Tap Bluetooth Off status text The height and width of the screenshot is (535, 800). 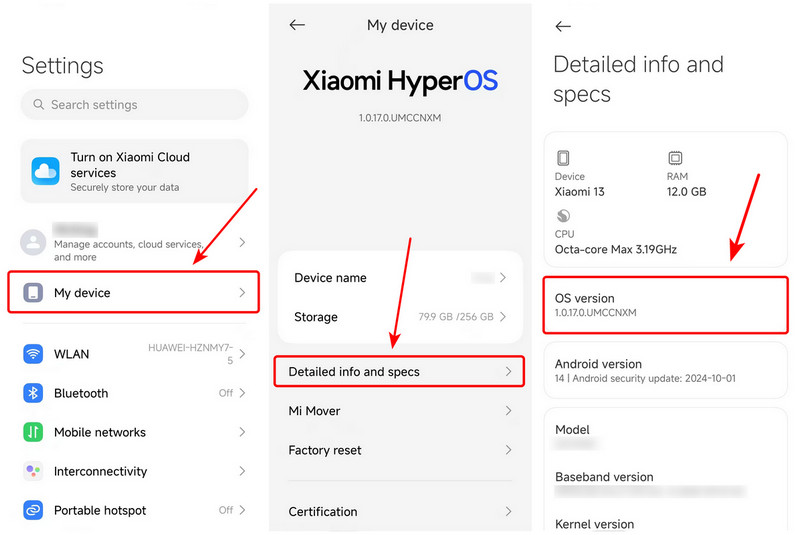[x=226, y=393]
